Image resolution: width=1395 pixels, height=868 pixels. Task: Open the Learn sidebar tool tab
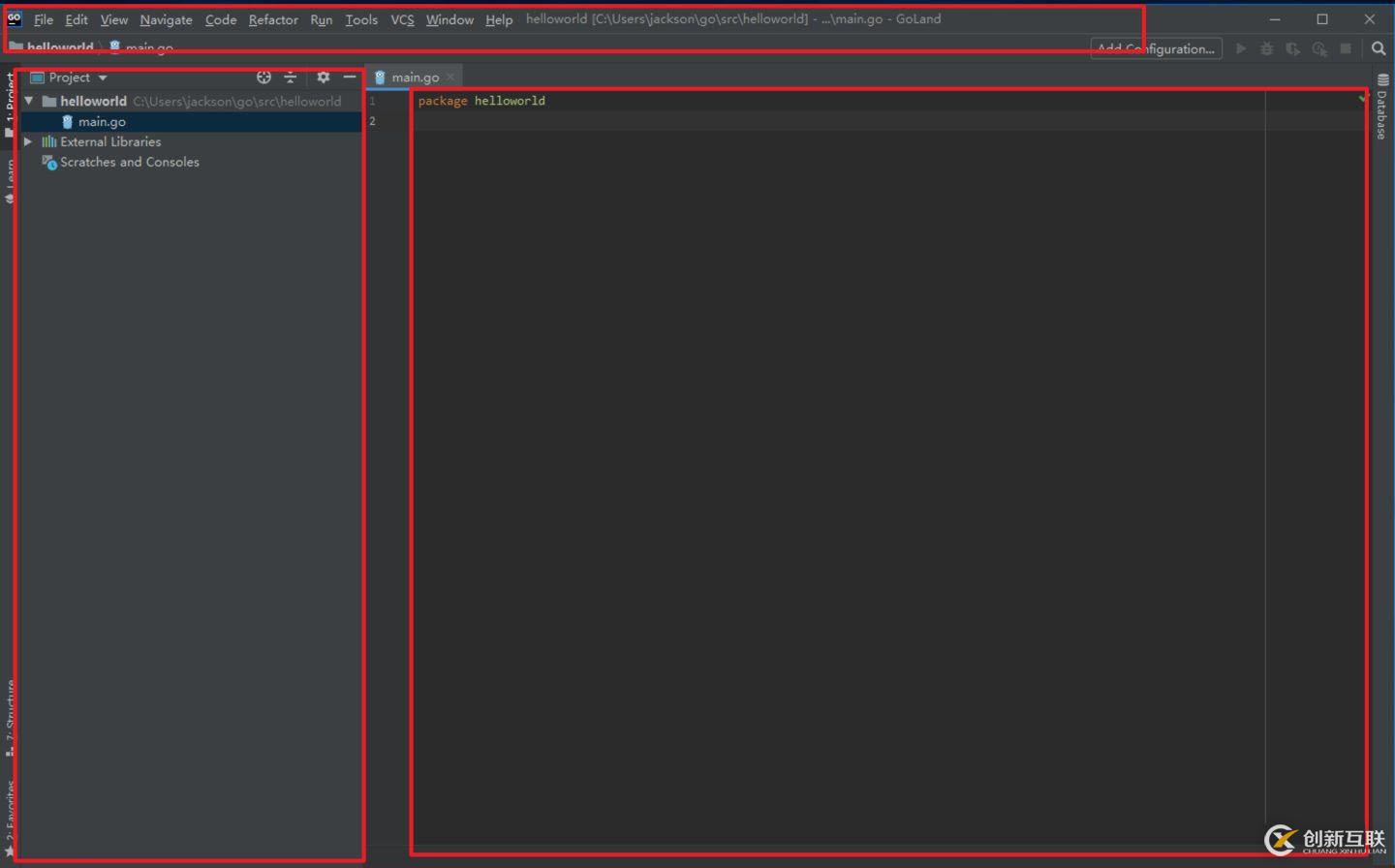10,181
